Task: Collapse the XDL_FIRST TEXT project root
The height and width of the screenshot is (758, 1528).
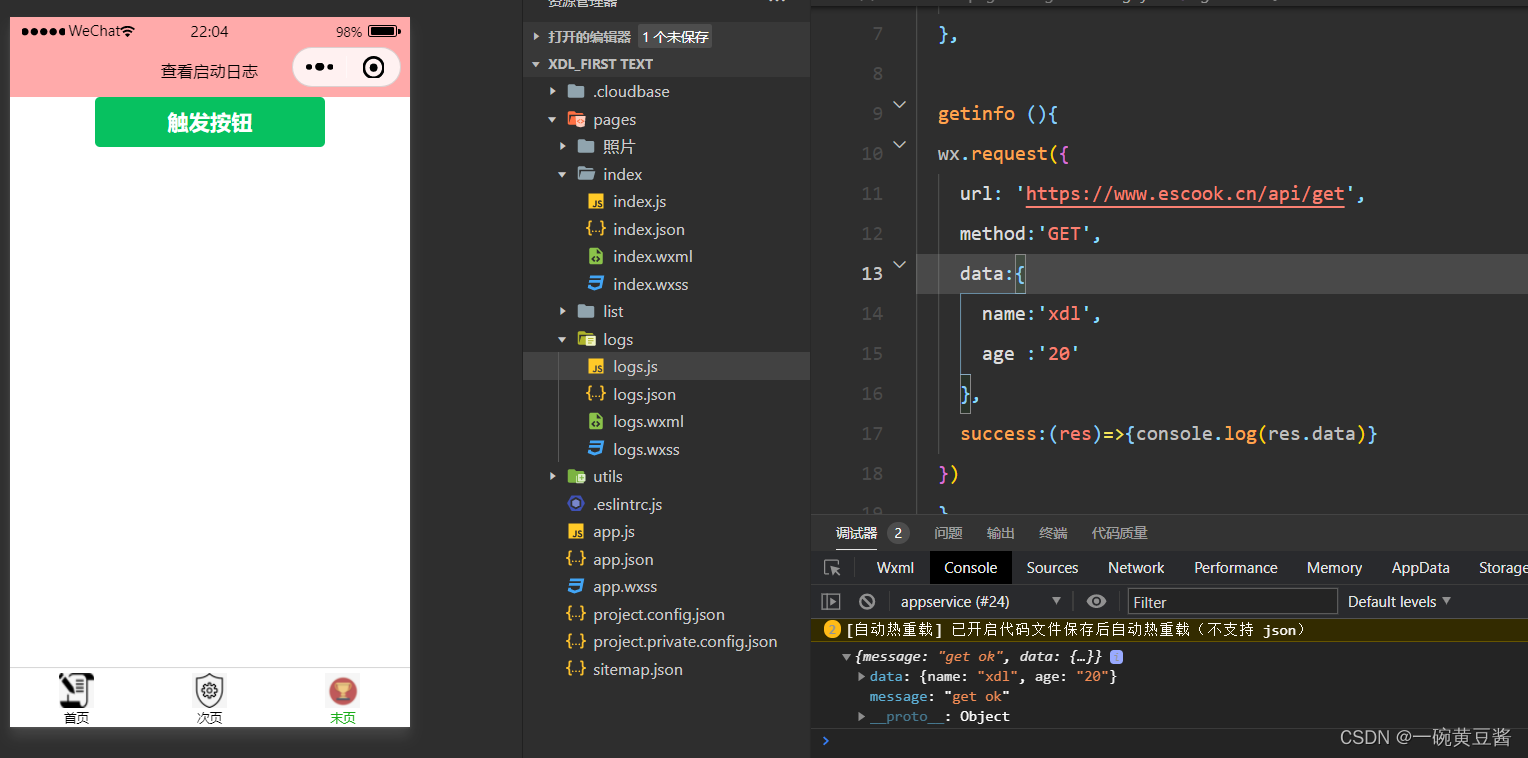Action: pos(537,64)
